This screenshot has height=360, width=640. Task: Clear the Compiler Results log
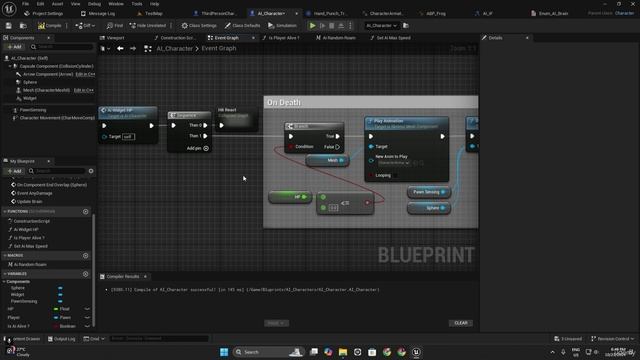tap(461, 323)
